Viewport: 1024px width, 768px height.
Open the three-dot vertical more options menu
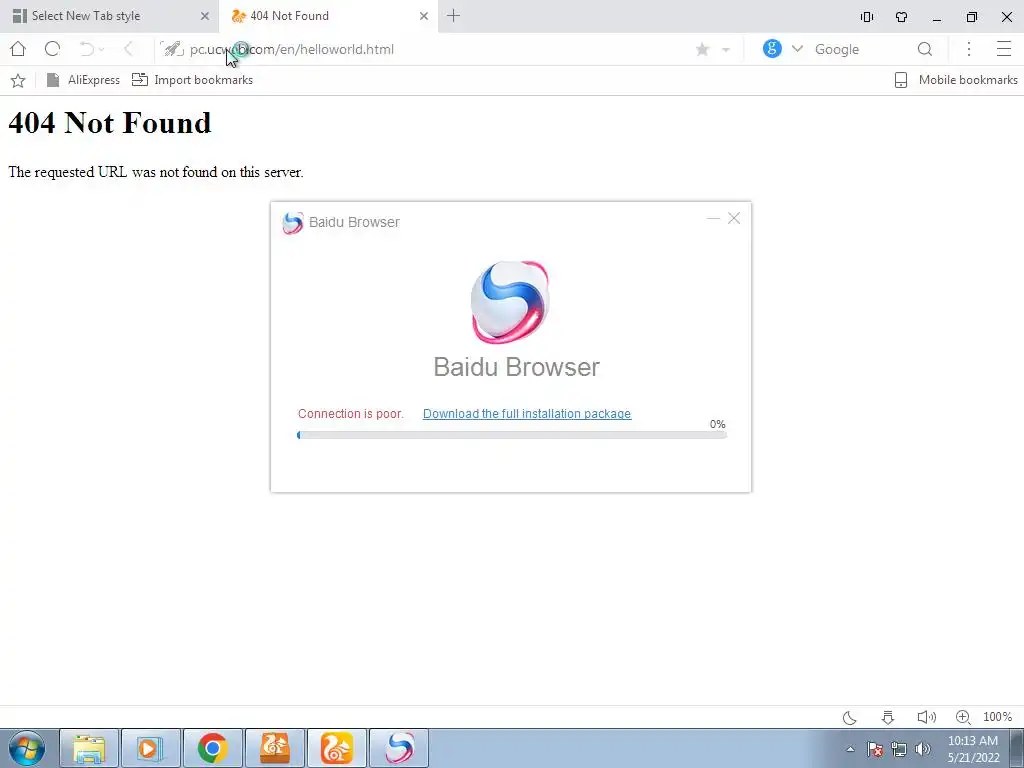pyautogui.click(x=969, y=49)
